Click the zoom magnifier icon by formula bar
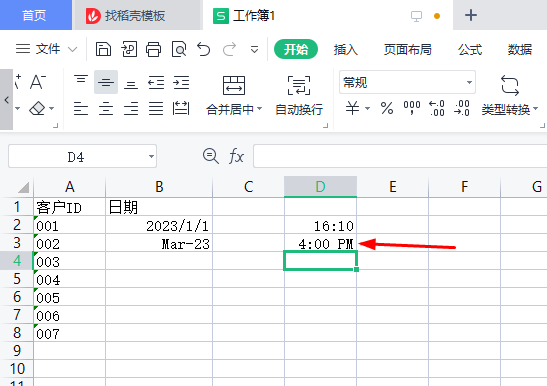 pyautogui.click(x=211, y=156)
